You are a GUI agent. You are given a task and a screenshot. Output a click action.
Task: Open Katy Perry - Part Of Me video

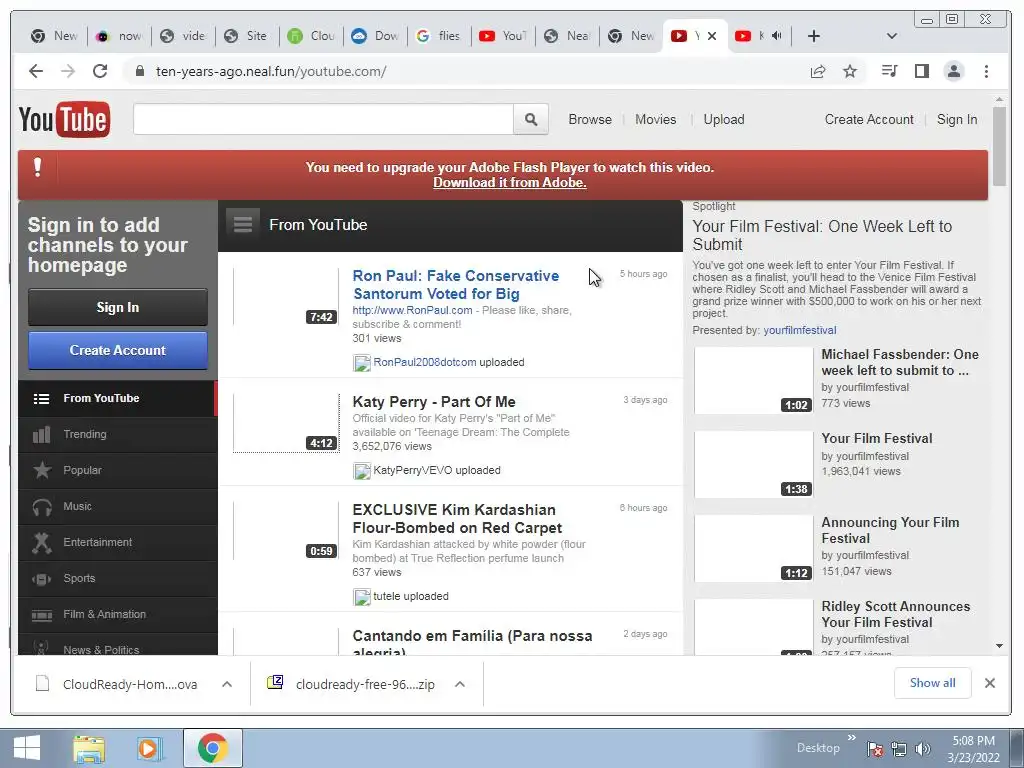click(434, 402)
